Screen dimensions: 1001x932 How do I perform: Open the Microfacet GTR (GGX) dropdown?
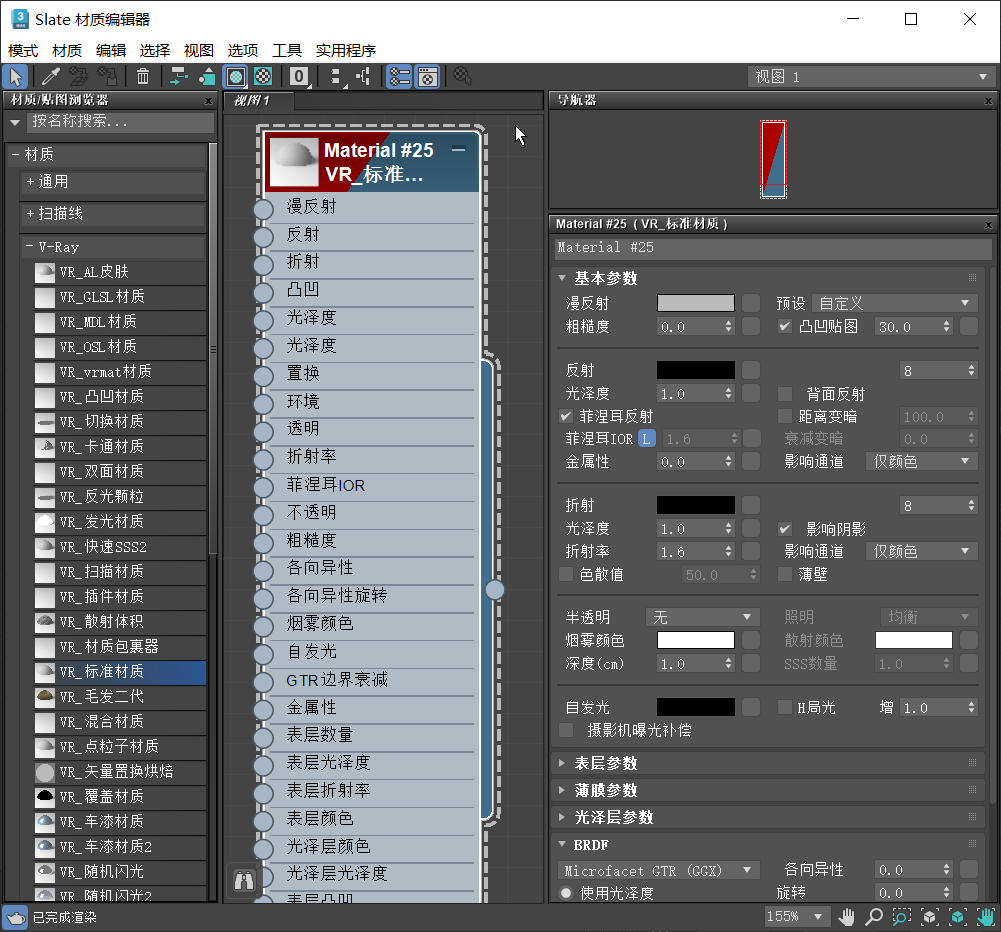coord(658,871)
